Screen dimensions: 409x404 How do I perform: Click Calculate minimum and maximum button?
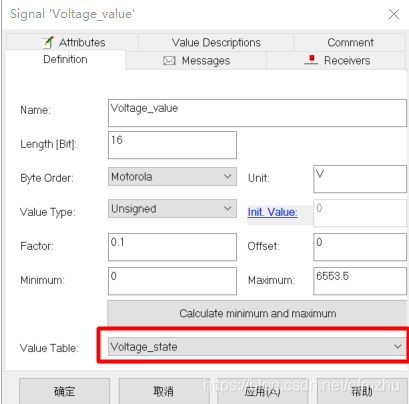(x=257, y=313)
